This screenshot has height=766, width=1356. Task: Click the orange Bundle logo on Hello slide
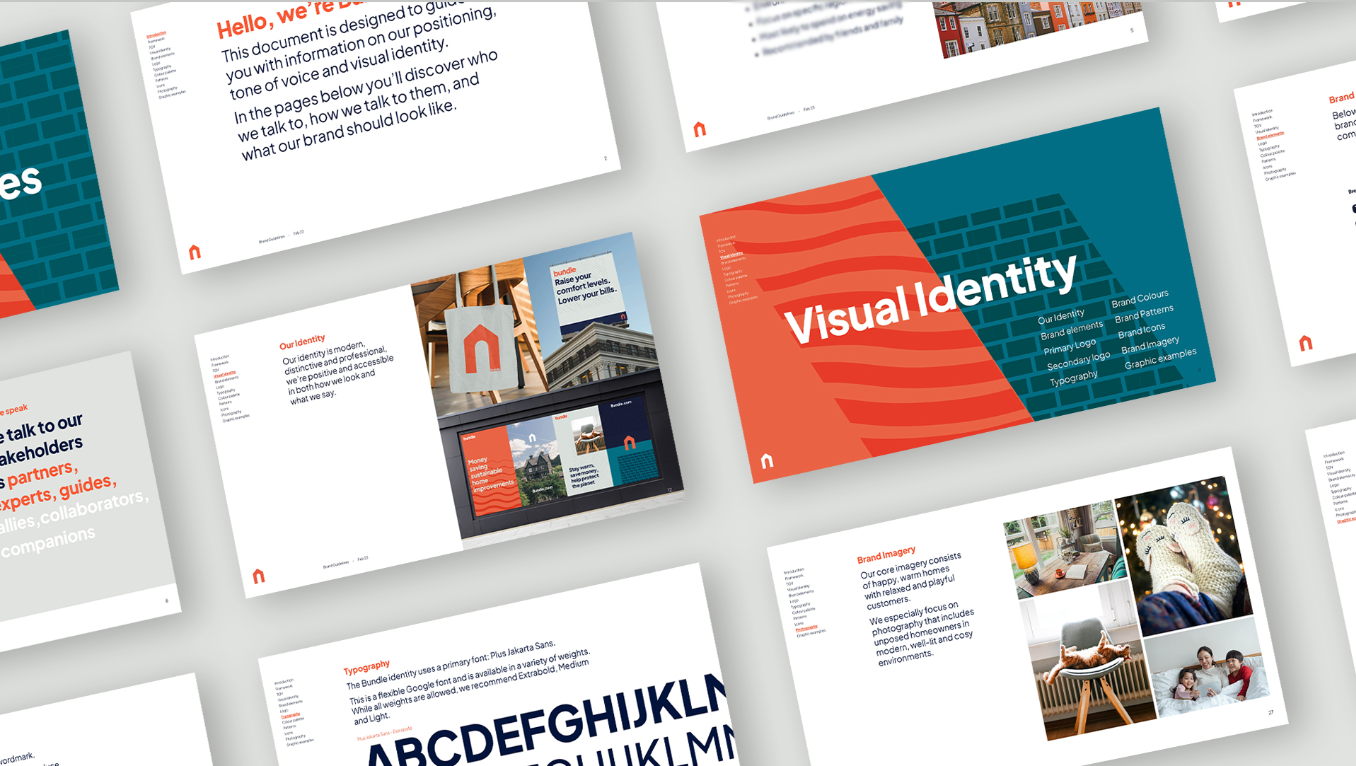(x=195, y=252)
